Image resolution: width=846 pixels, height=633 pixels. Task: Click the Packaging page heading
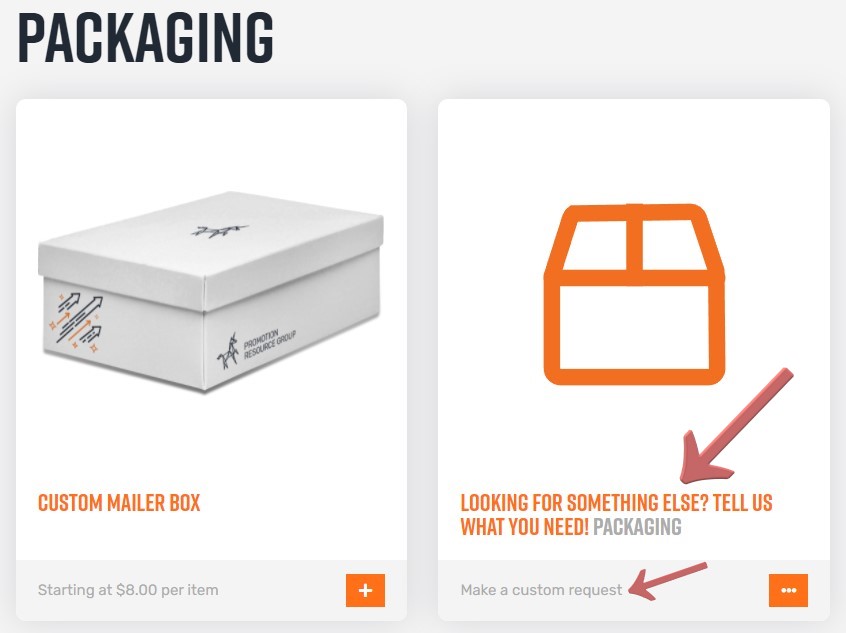tap(146, 38)
